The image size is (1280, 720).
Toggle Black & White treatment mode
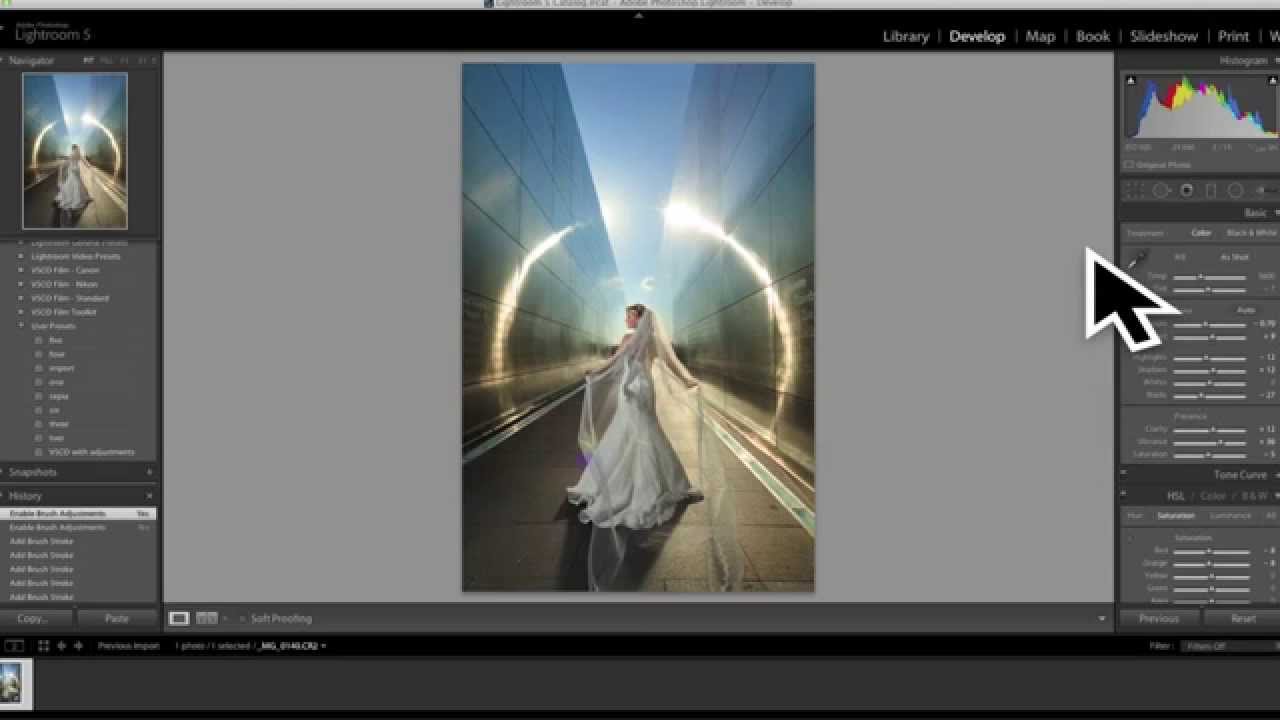tap(1247, 233)
